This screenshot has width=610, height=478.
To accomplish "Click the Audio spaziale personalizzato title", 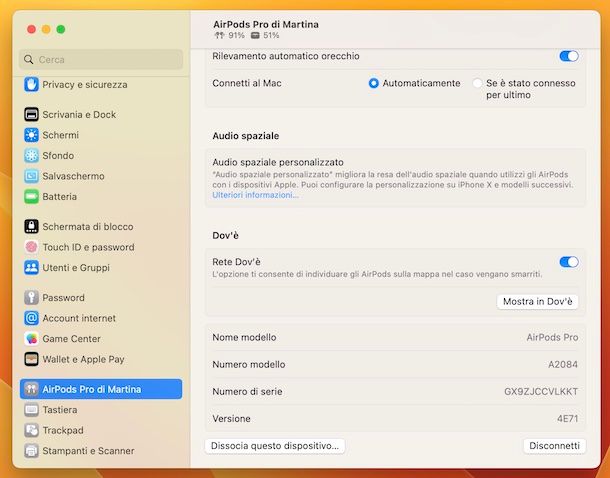I will point(278,162).
